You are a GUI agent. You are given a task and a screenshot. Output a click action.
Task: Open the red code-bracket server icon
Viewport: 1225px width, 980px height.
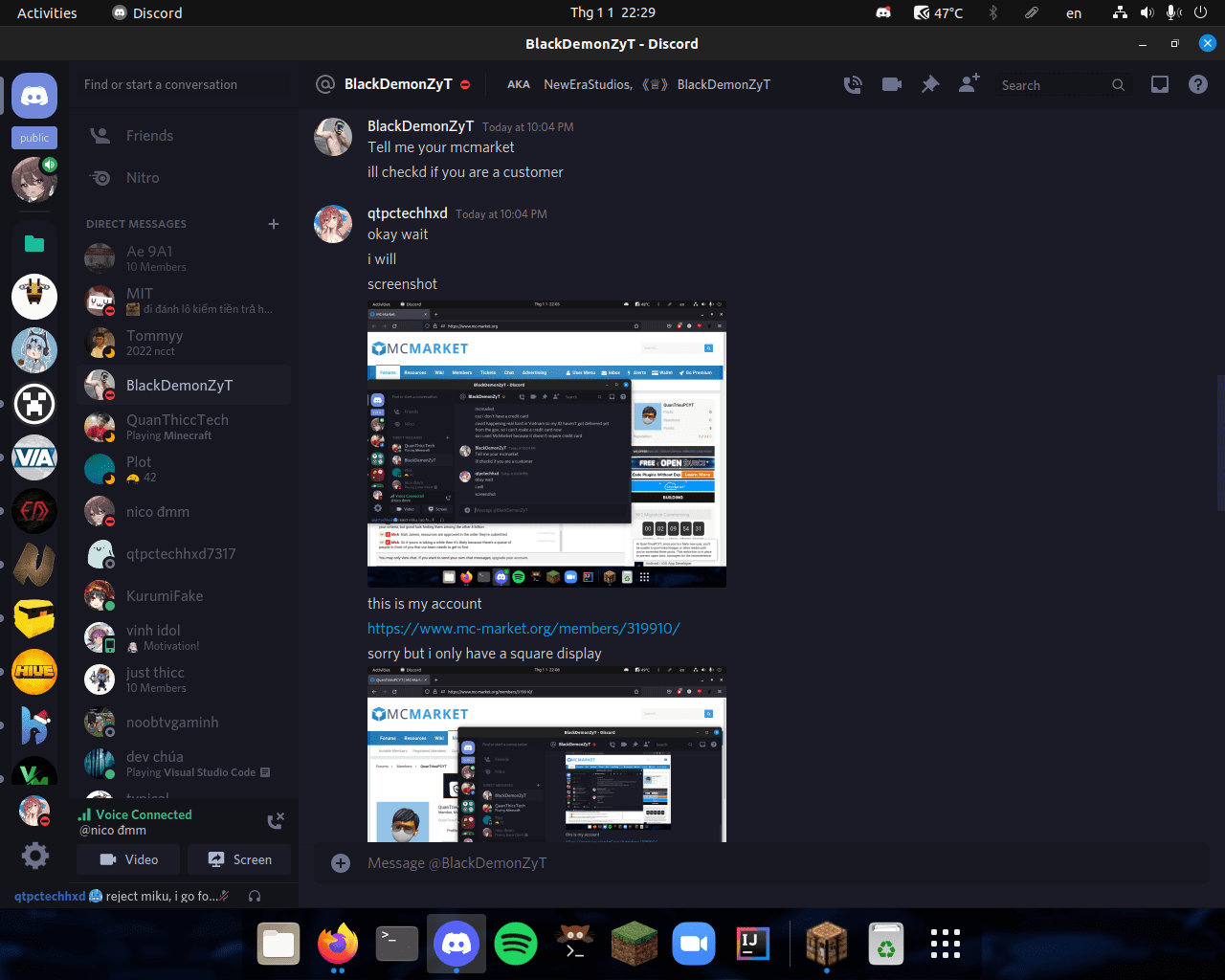[x=34, y=511]
